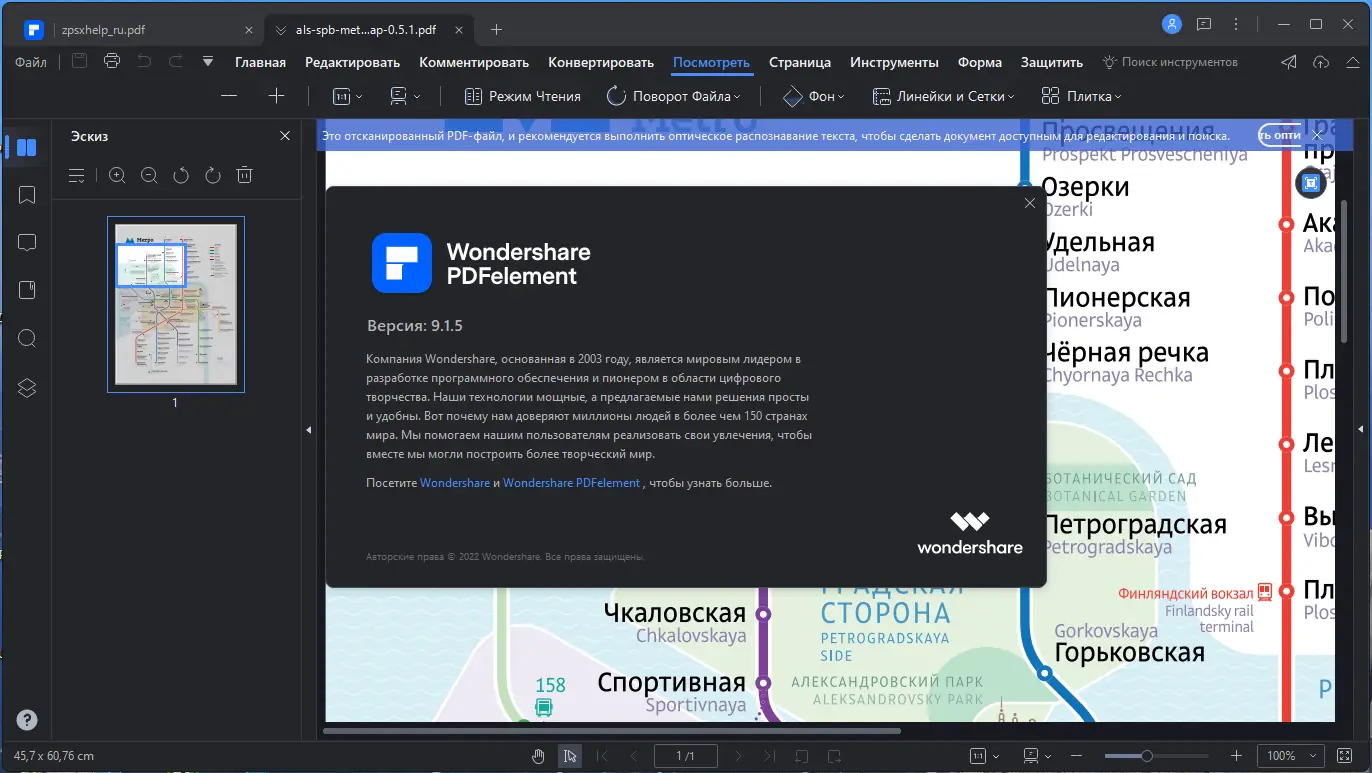The image size is (1372, 773).
Task: Rotate the thumbnail counterclockwise
Action: point(180,175)
